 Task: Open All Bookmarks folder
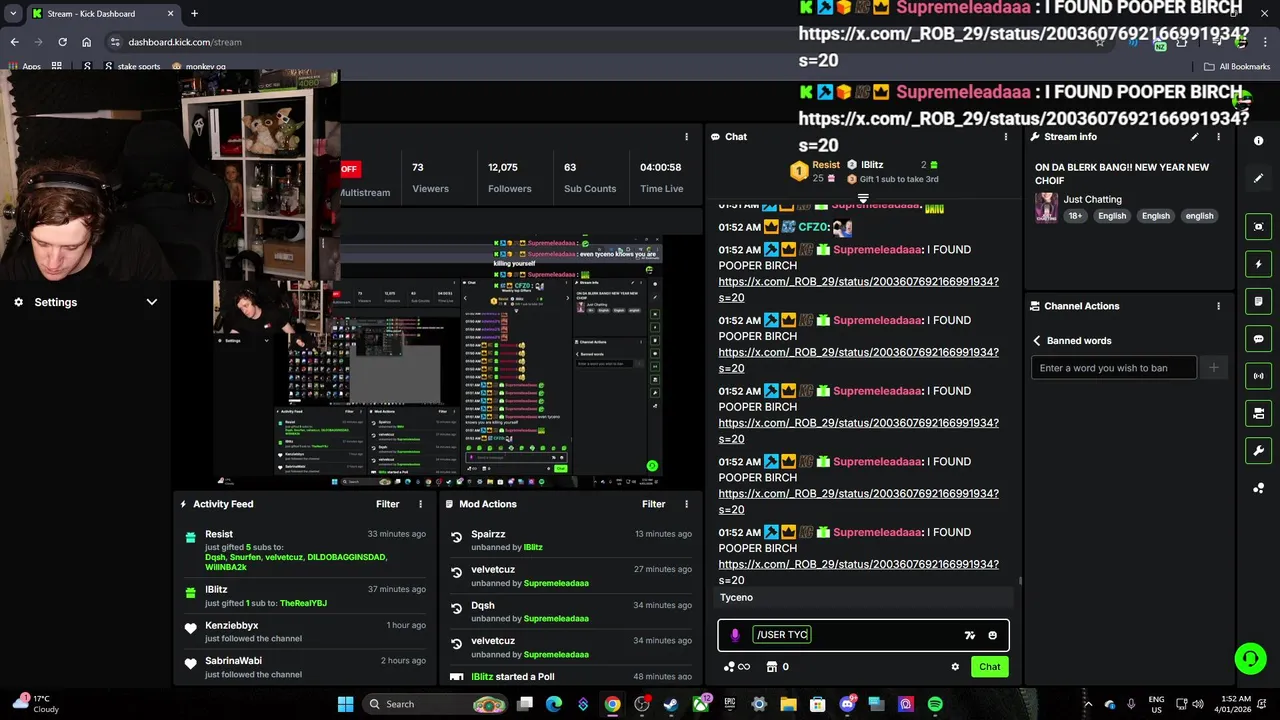[1237, 67]
